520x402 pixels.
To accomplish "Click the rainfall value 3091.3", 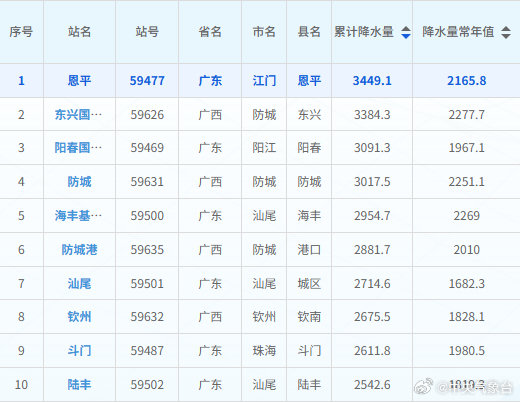I will [372, 148].
